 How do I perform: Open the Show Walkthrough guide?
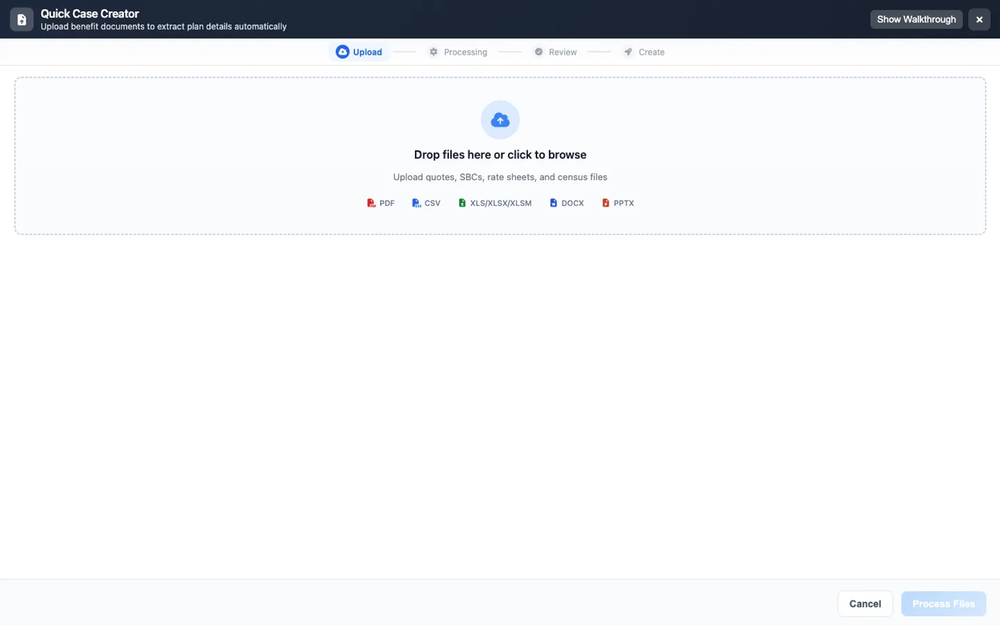pyautogui.click(x=916, y=19)
